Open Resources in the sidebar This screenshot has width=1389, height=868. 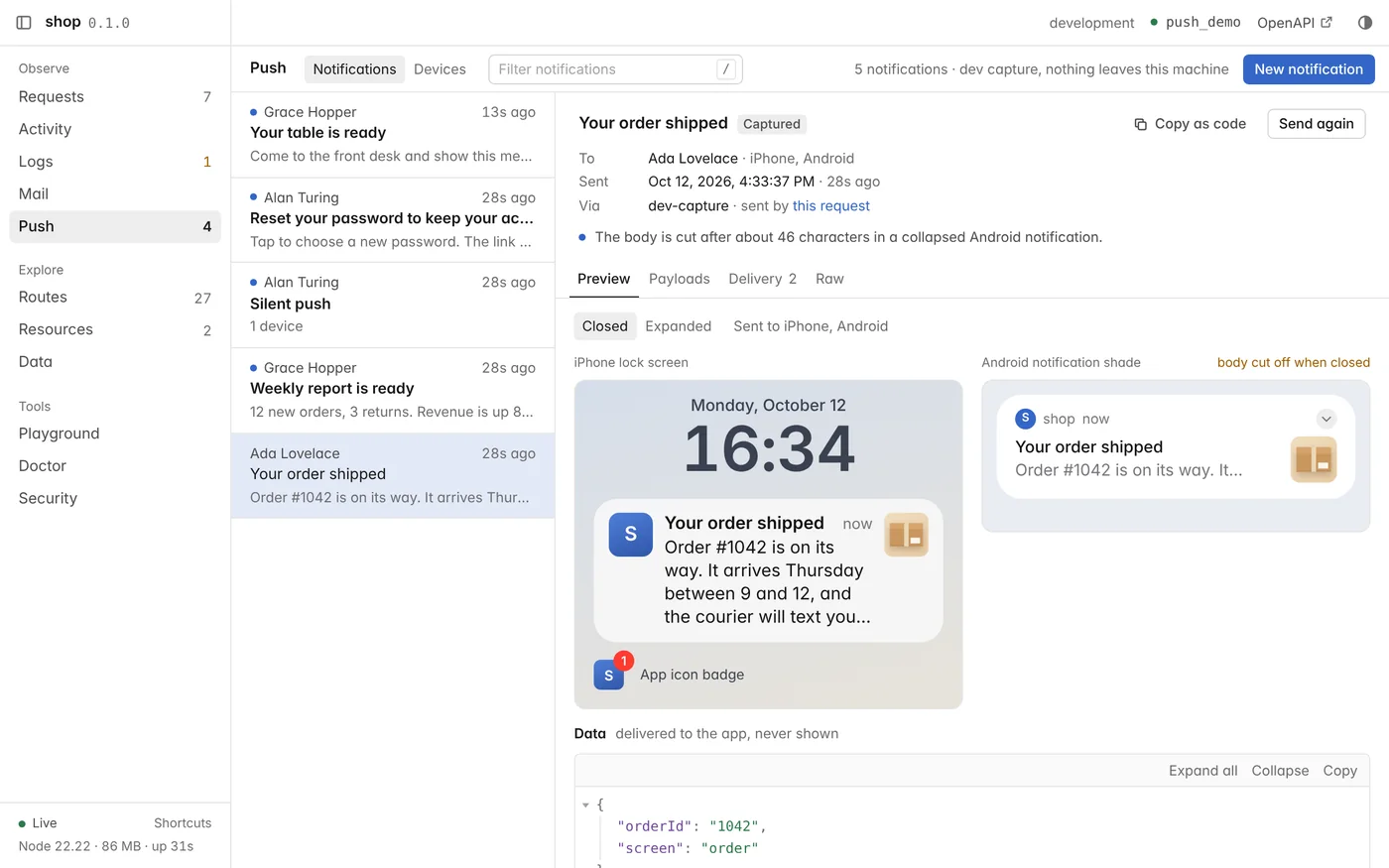(115, 329)
